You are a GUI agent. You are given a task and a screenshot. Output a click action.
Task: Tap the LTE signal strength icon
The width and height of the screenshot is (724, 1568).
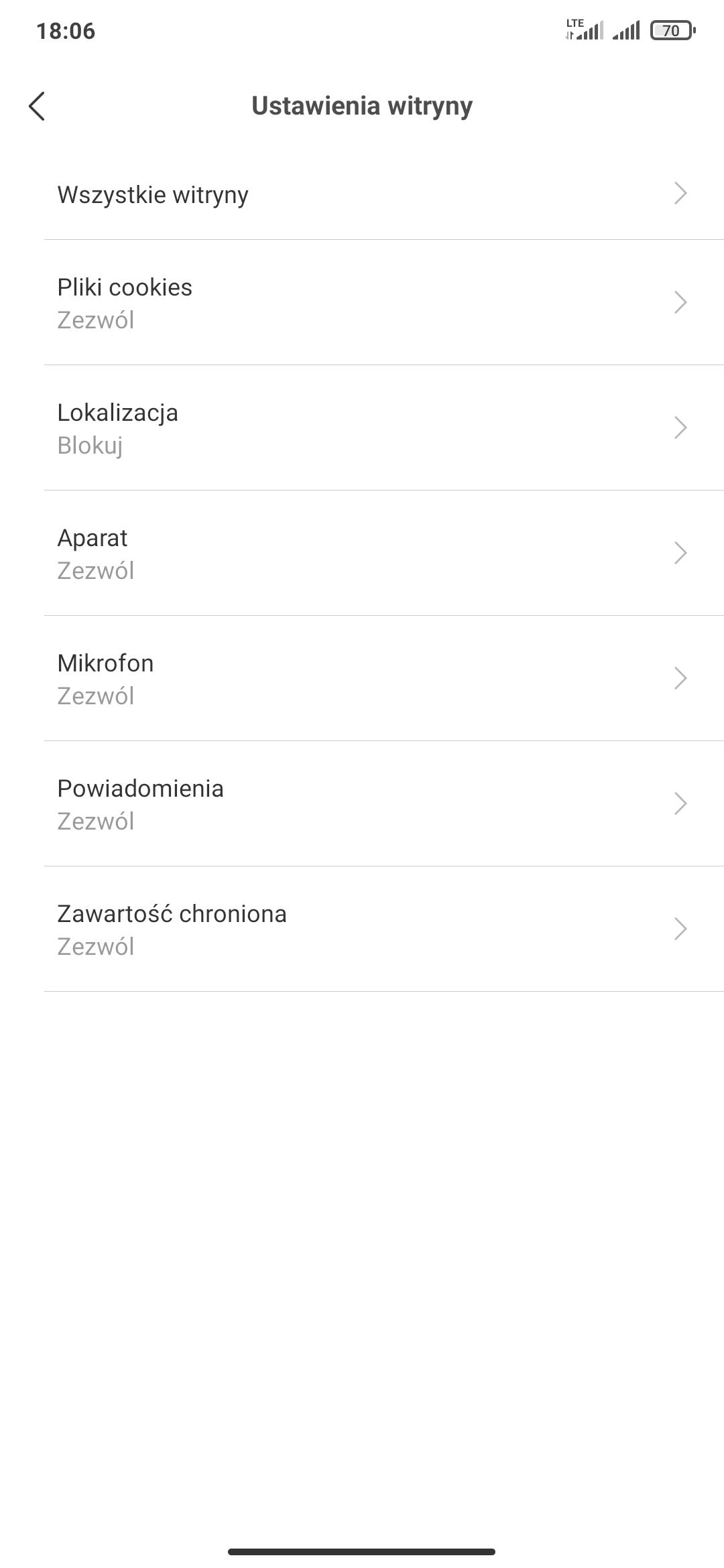585,30
